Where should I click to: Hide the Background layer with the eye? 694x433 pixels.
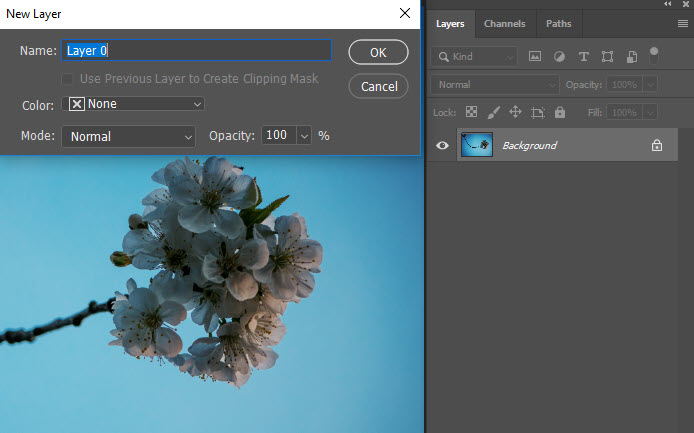442,145
